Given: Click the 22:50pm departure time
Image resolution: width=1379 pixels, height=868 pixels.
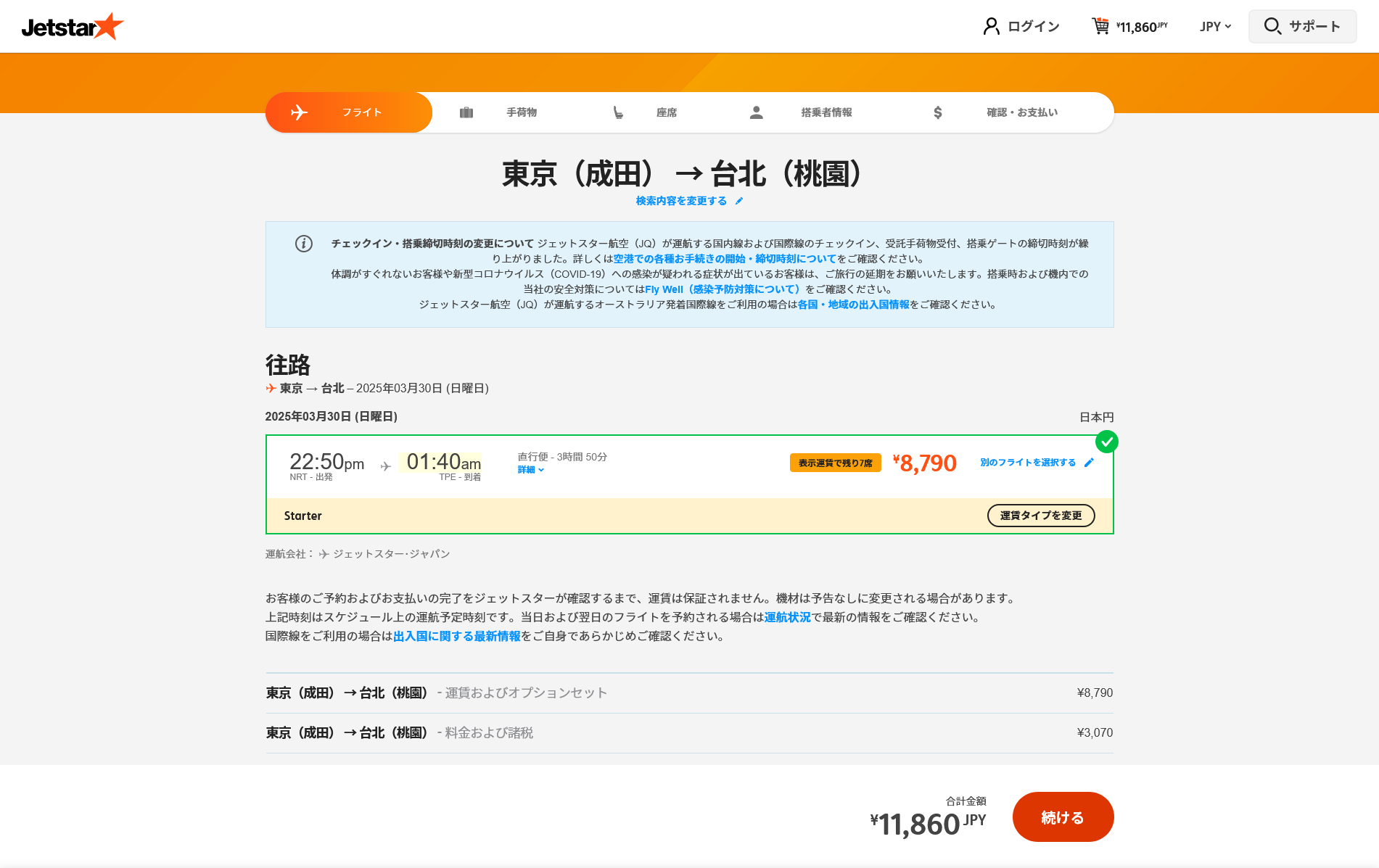Looking at the screenshot, I should (x=326, y=462).
